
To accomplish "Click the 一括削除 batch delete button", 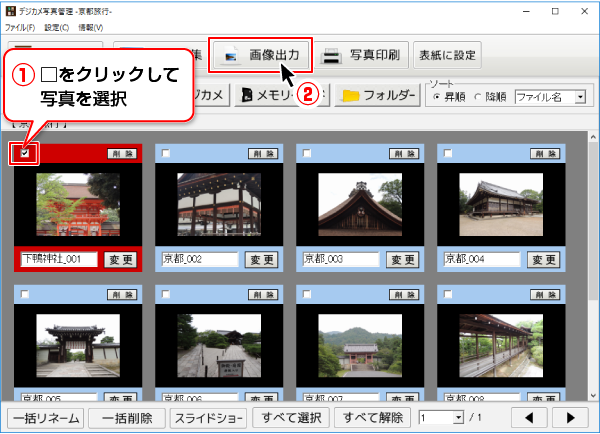I will [127, 418].
